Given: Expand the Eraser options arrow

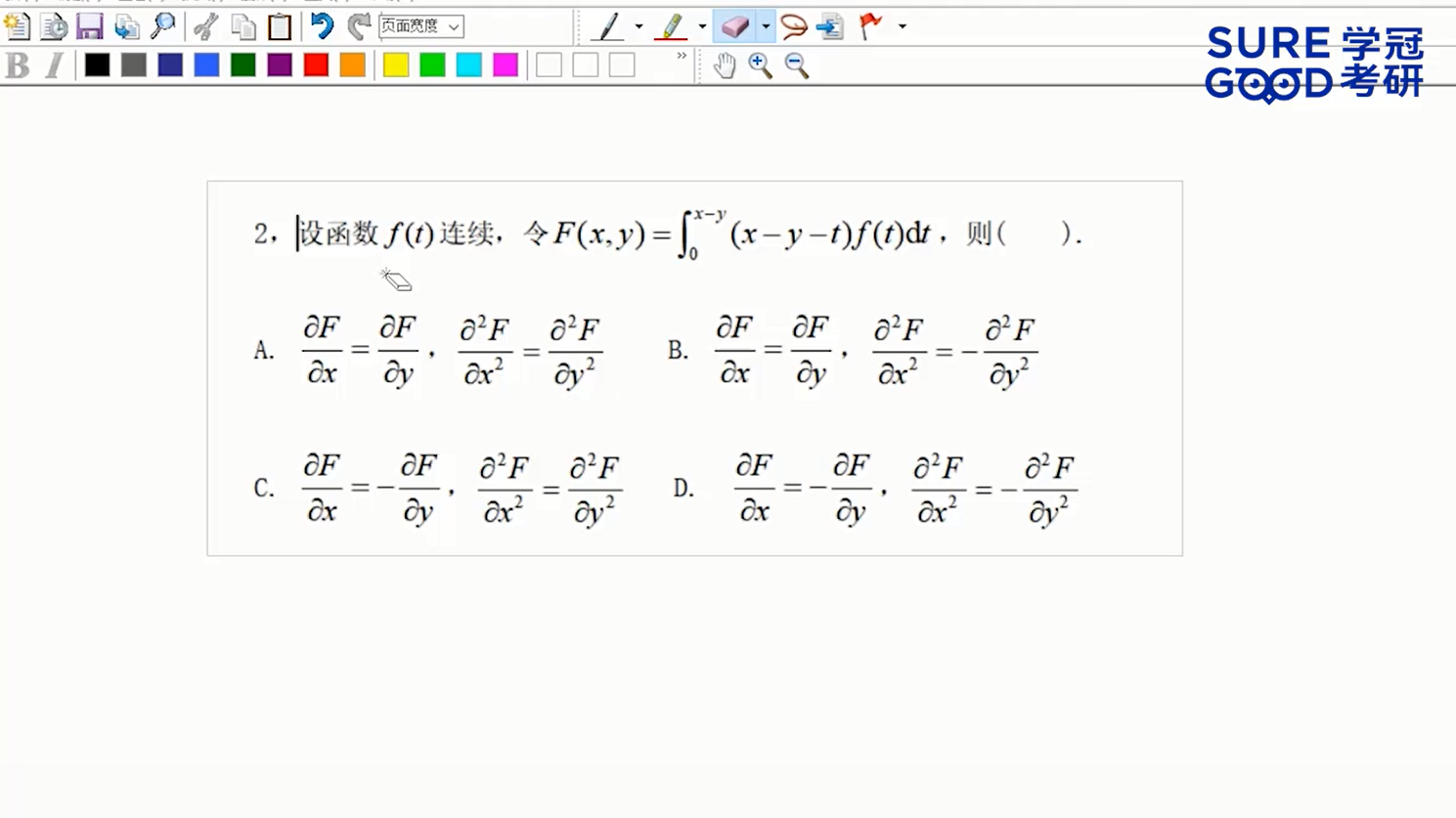Looking at the screenshot, I should point(766,26).
